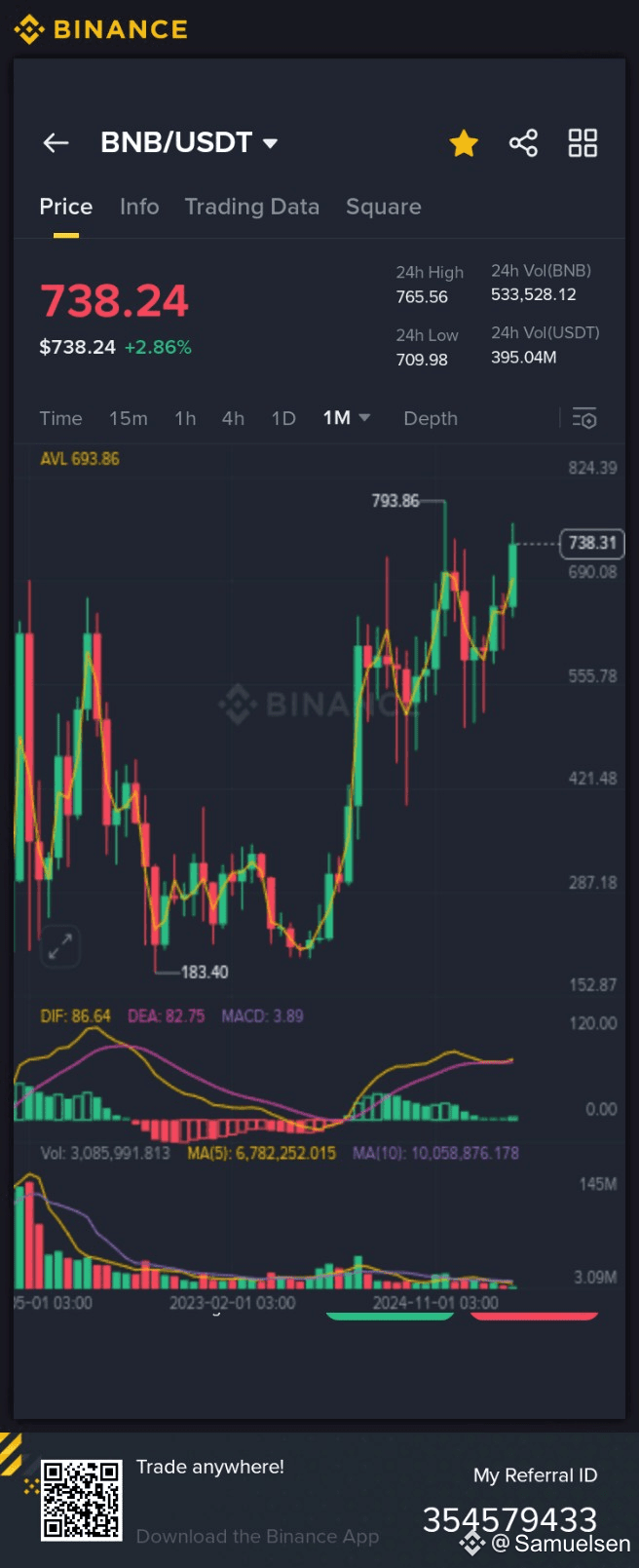Click the 2024-11-01 03:00 axis date

tap(435, 1302)
